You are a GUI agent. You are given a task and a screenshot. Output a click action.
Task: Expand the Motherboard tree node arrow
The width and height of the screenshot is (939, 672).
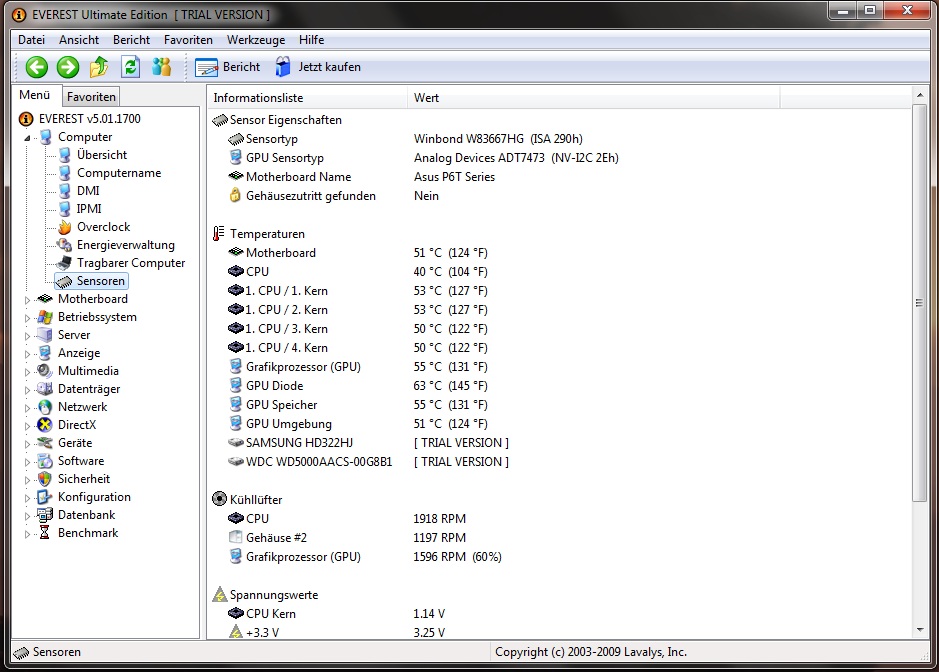pos(27,300)
